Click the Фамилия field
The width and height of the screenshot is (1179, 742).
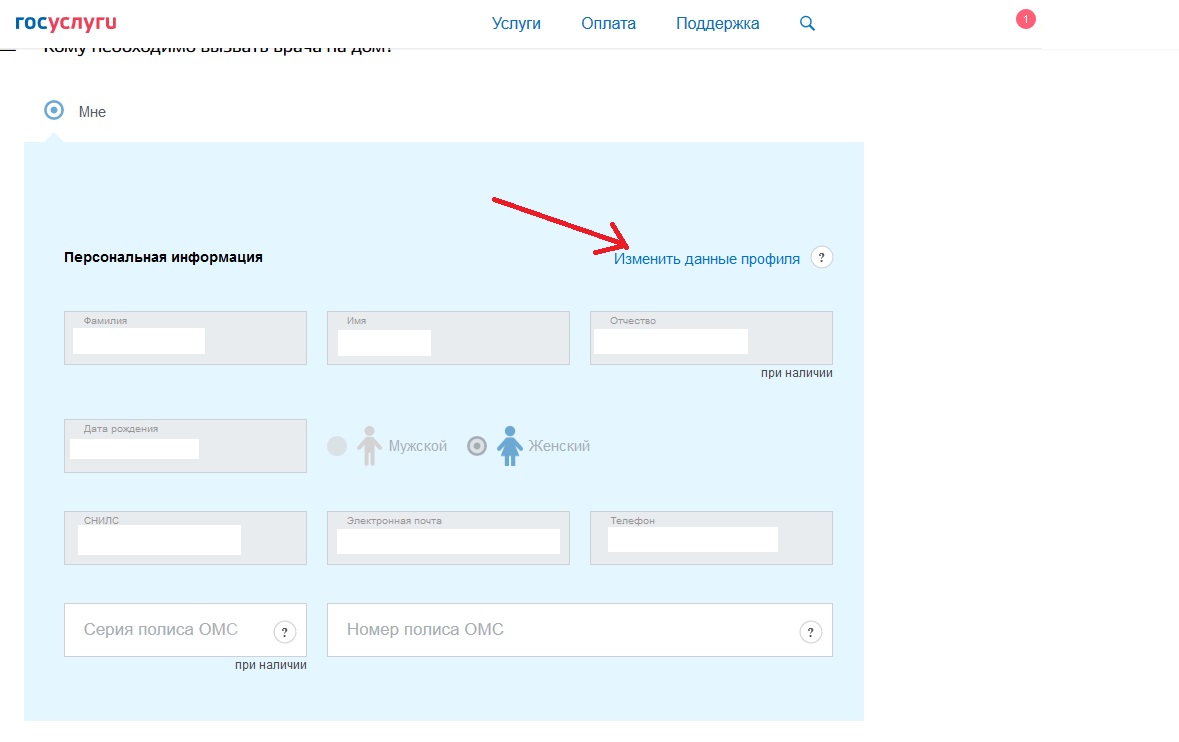point(185,338)
